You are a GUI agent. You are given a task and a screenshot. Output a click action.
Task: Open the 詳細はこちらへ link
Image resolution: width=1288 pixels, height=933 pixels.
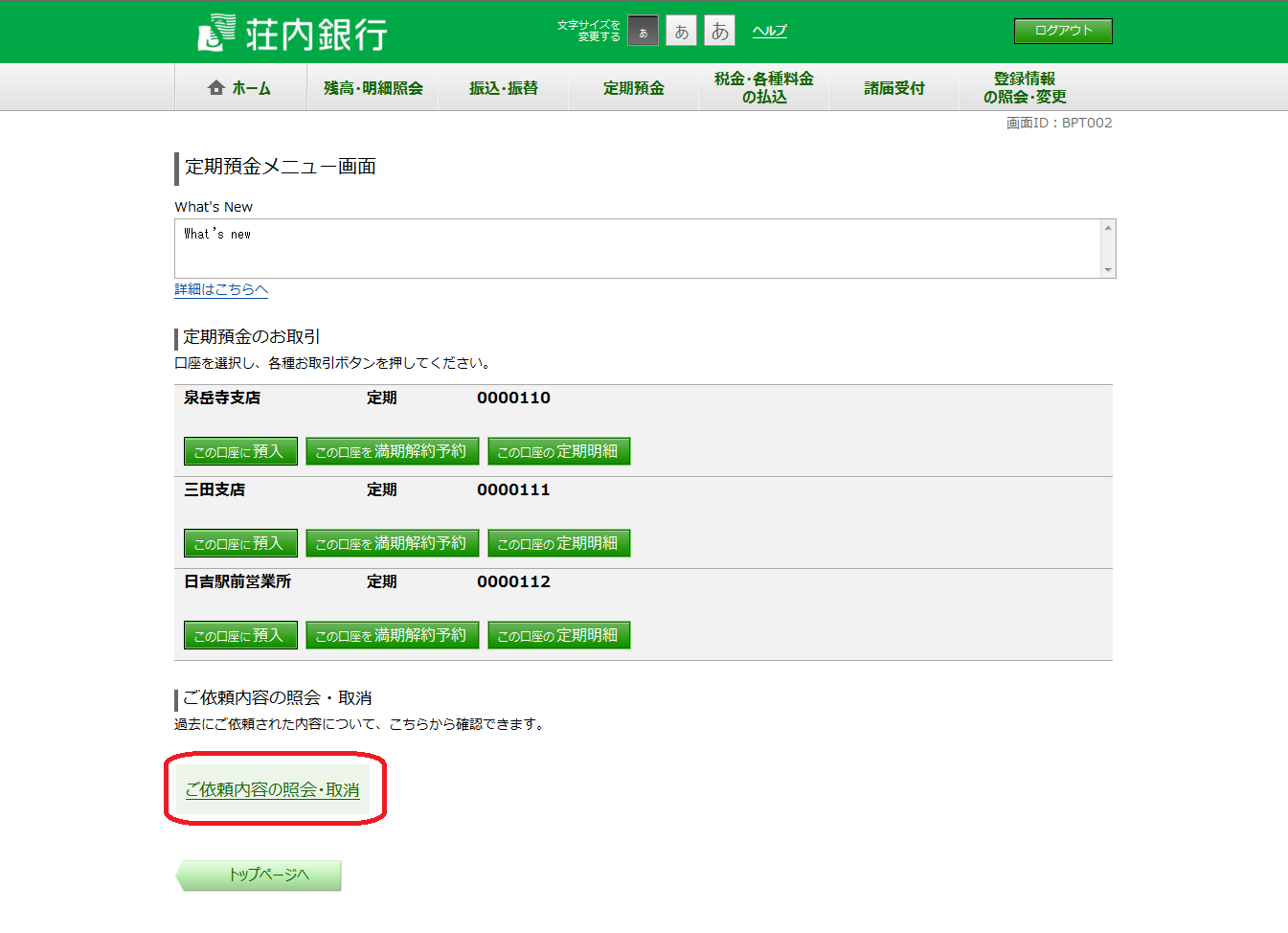[221, 289]
